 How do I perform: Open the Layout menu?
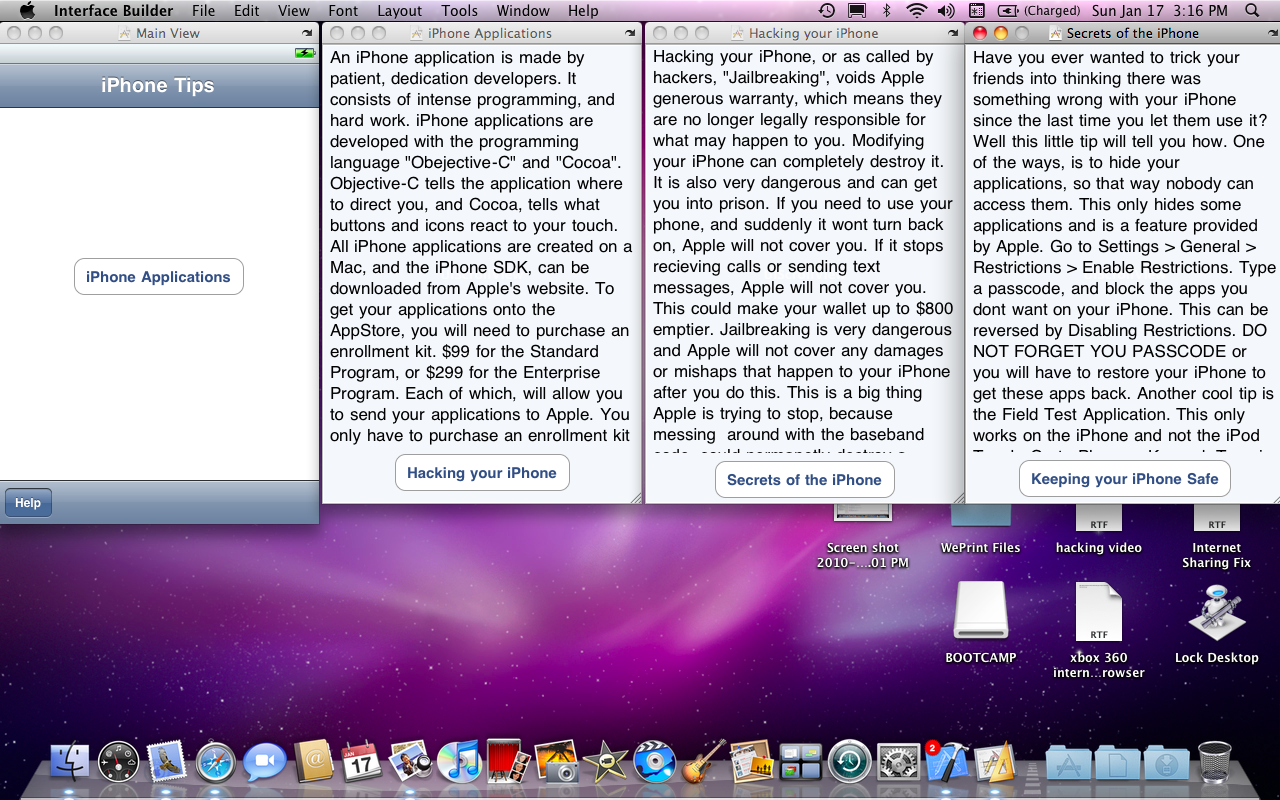399,11
